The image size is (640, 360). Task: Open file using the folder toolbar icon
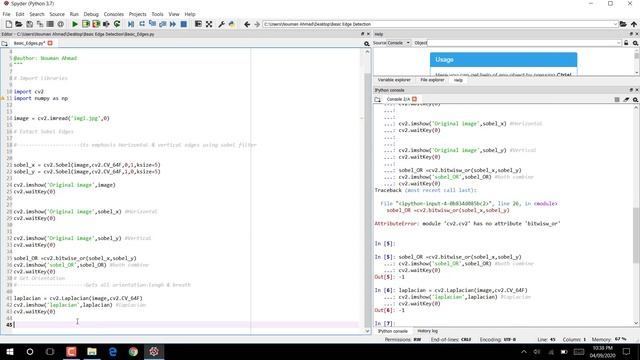coord(19,24)
